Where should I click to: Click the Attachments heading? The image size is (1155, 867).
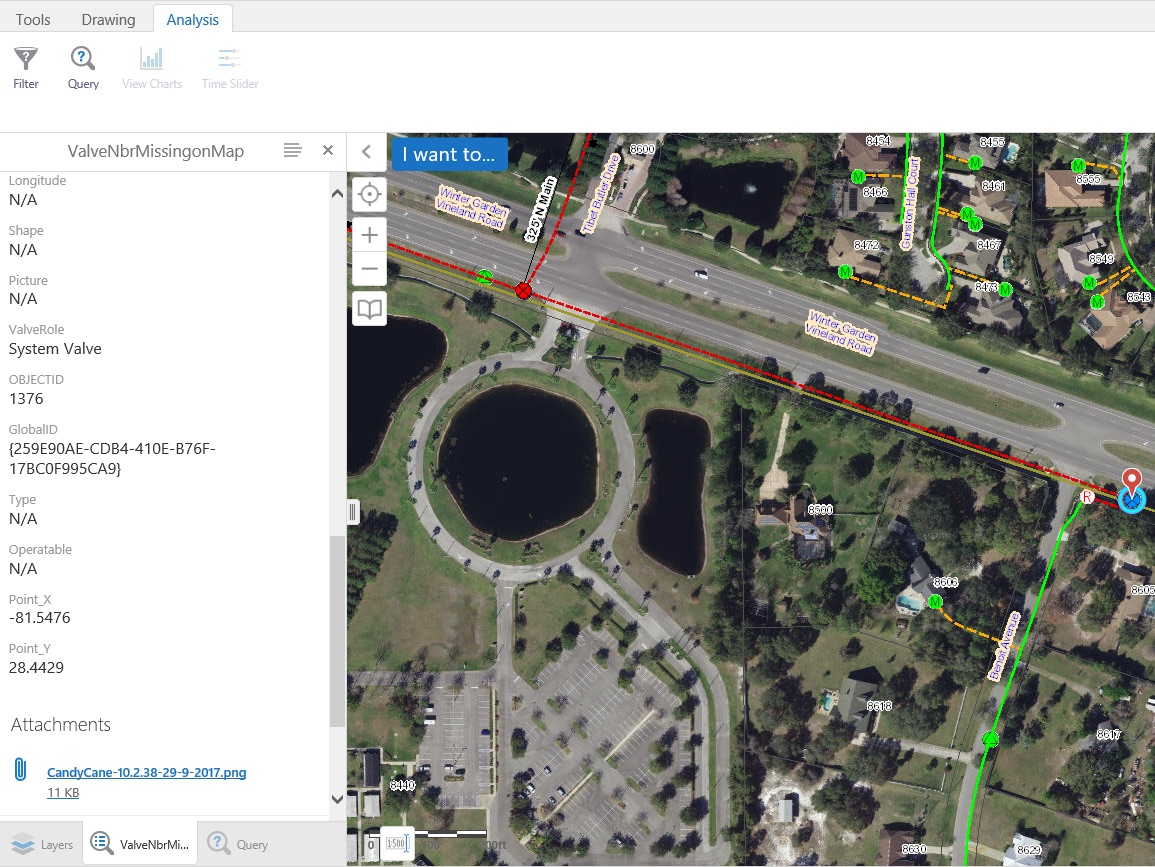click(60, 725)
